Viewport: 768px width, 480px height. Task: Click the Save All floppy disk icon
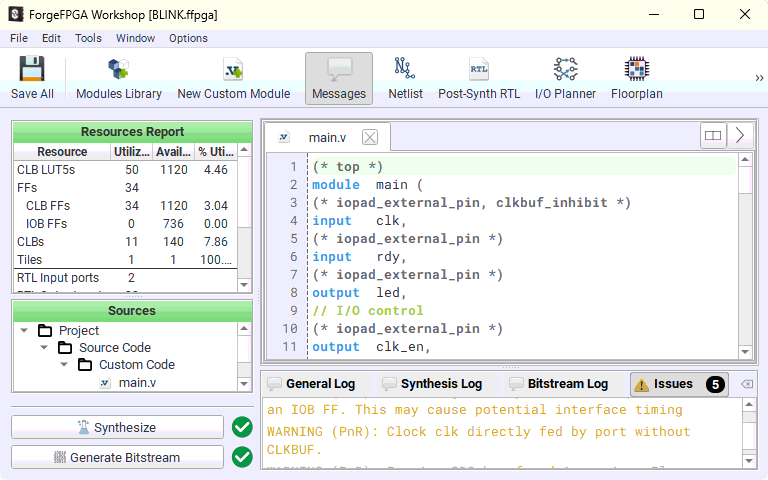tap(32, 70)
